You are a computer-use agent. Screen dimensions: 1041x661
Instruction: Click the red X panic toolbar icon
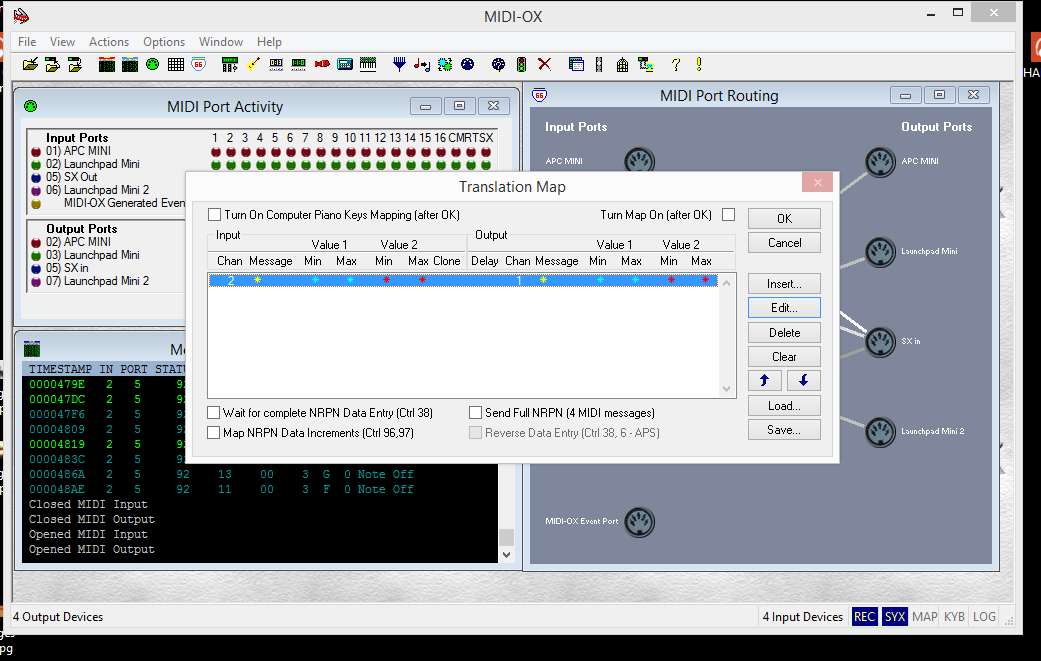pos(544,64)
